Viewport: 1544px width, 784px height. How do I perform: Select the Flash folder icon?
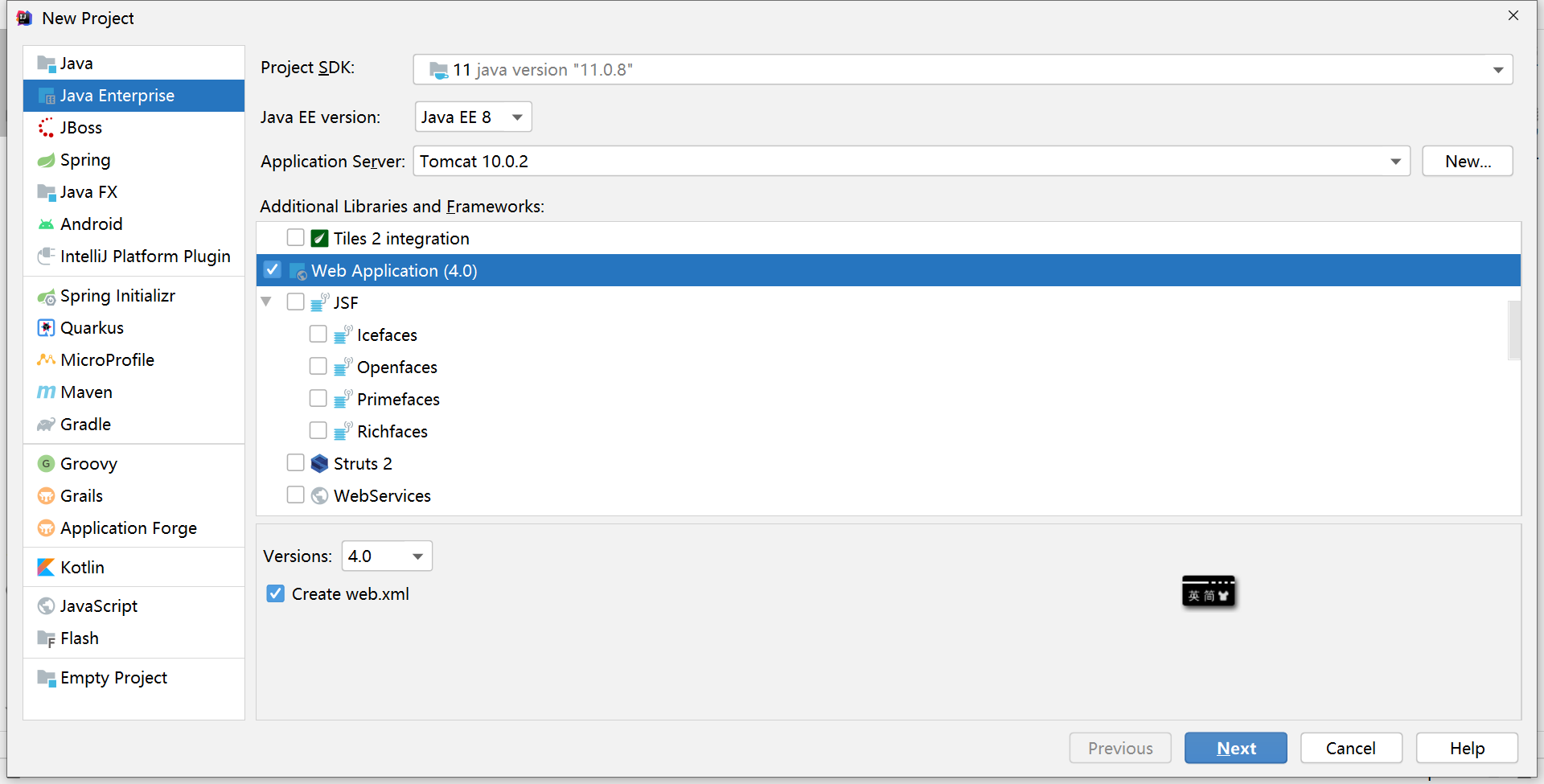tap(47, 638)
